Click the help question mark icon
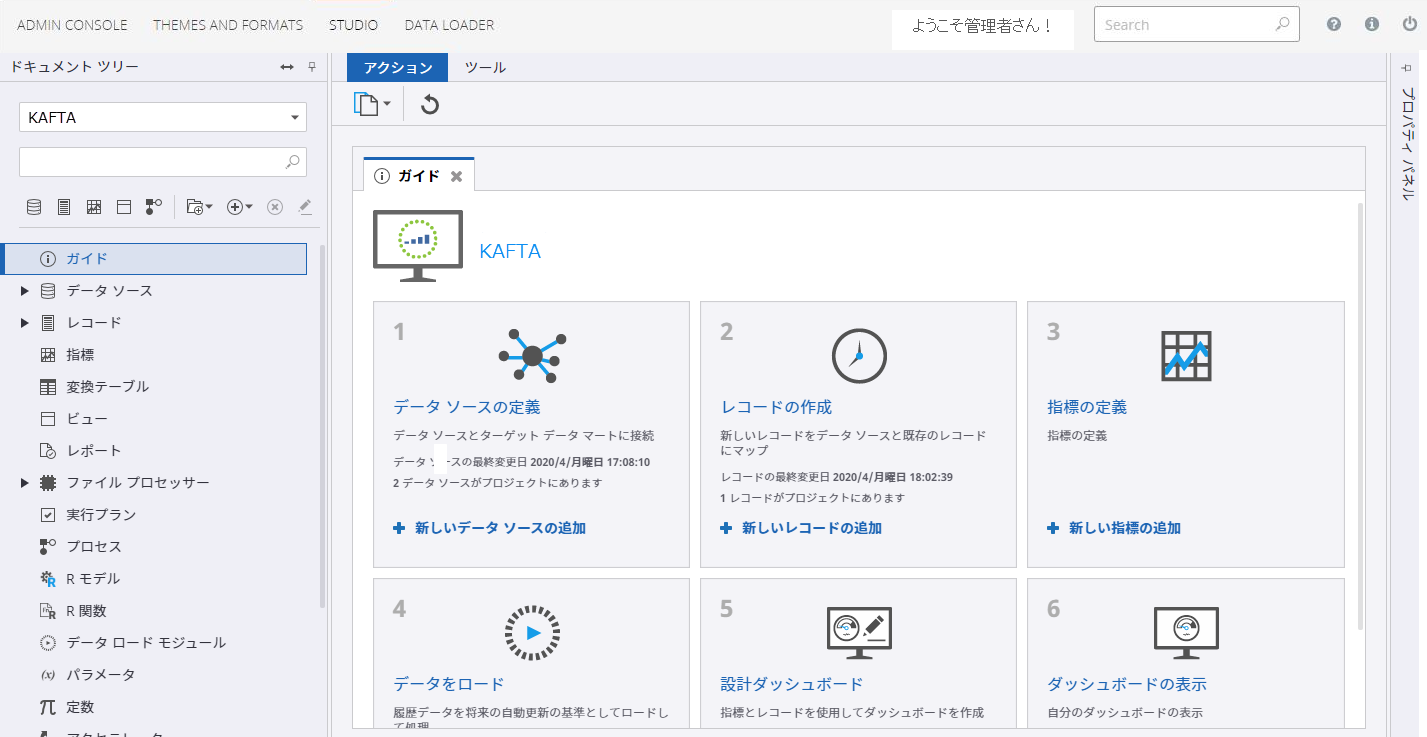Viewport: 1427px width, 737px height. (x=1334, y=25)
